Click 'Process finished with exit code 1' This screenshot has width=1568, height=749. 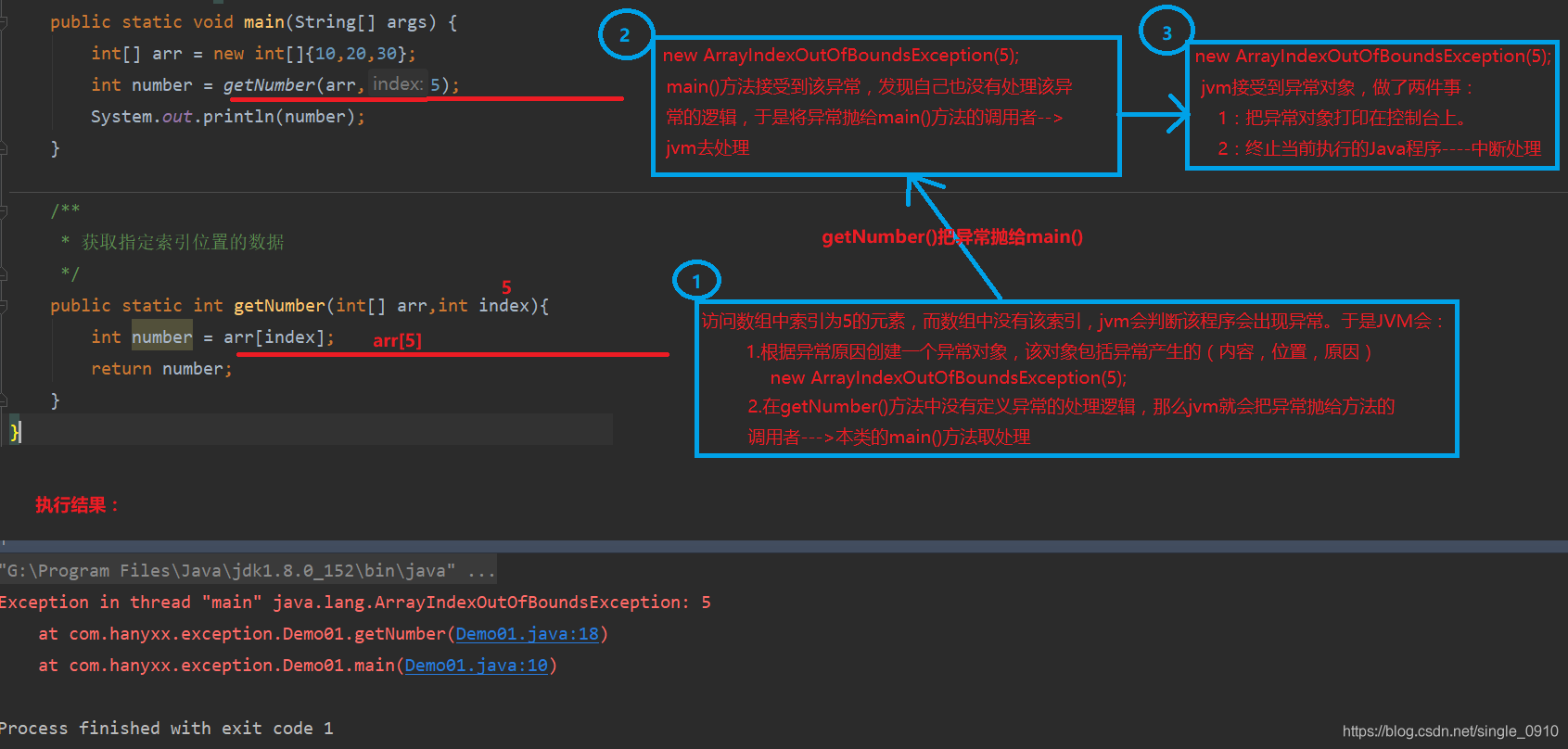pyautogui.click(x=167, y=729)
